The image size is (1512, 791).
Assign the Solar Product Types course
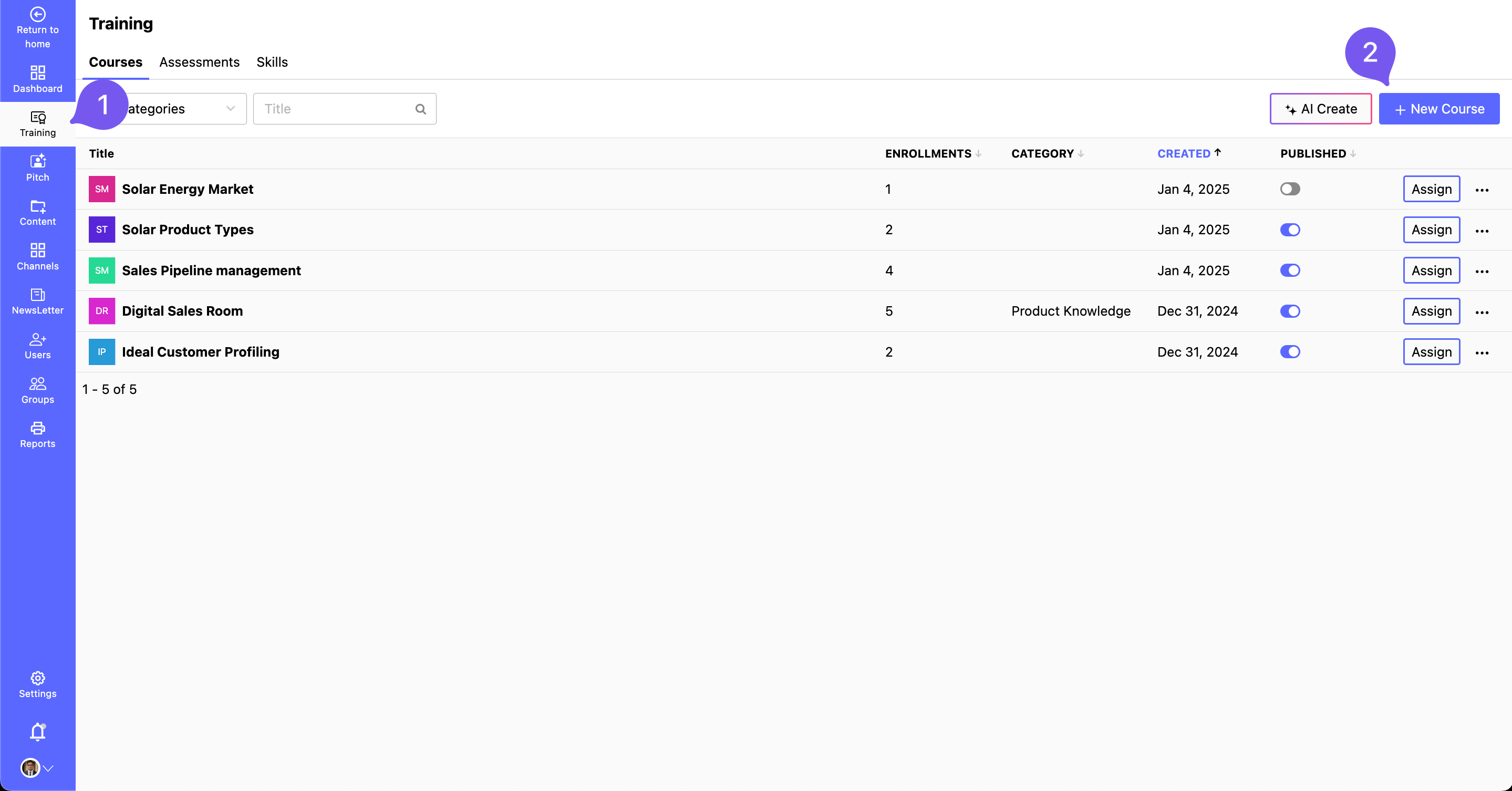tap(1431, 230)
